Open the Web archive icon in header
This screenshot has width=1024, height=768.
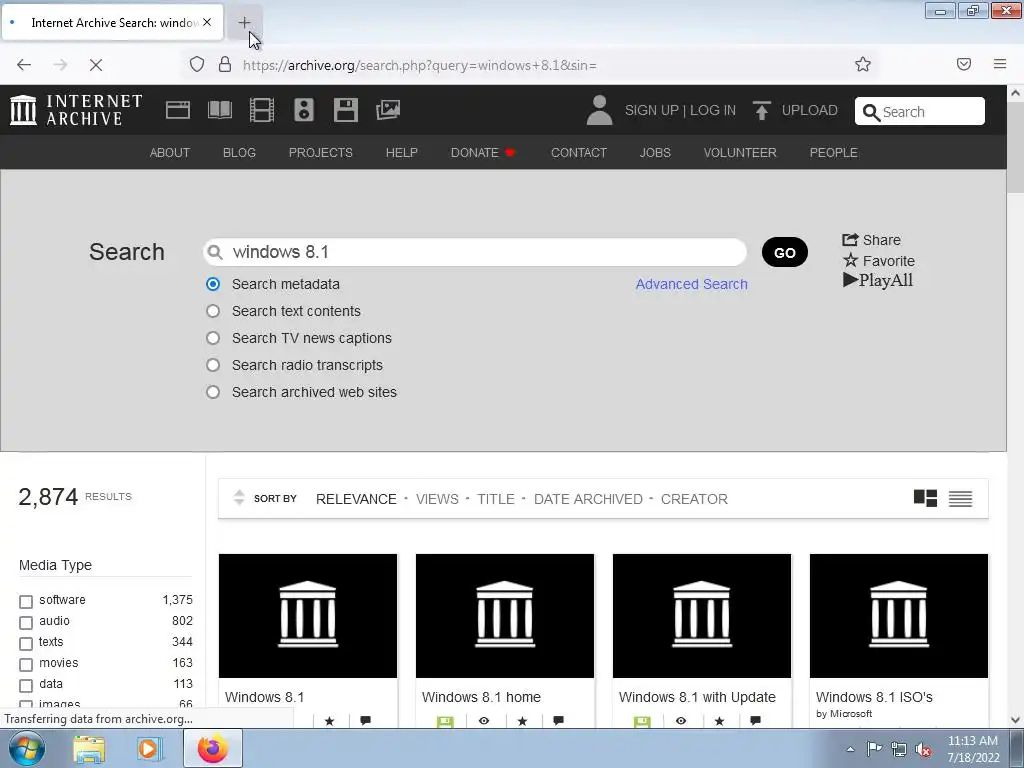(178, 110)
